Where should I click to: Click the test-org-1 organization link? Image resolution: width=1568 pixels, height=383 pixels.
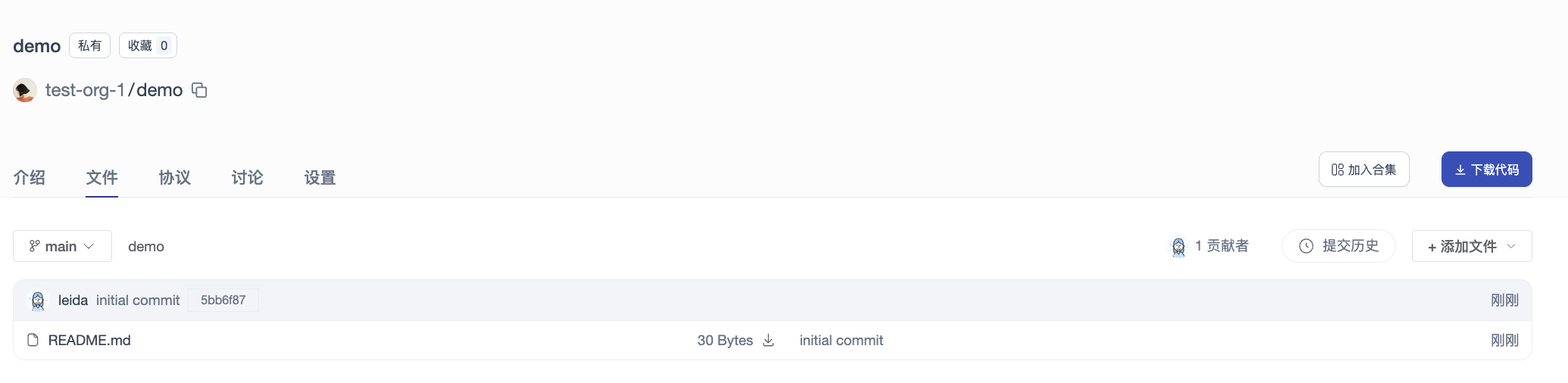pyautogui.click(x=85, y=90)
